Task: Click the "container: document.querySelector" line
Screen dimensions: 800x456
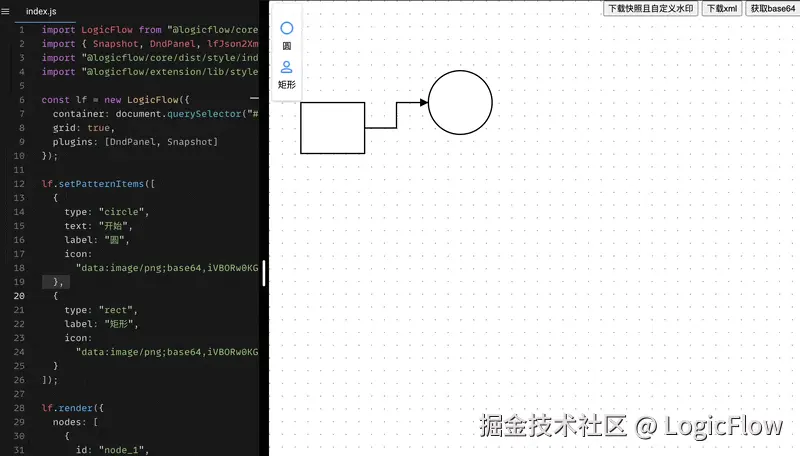Action: click(x=156, y=113)
